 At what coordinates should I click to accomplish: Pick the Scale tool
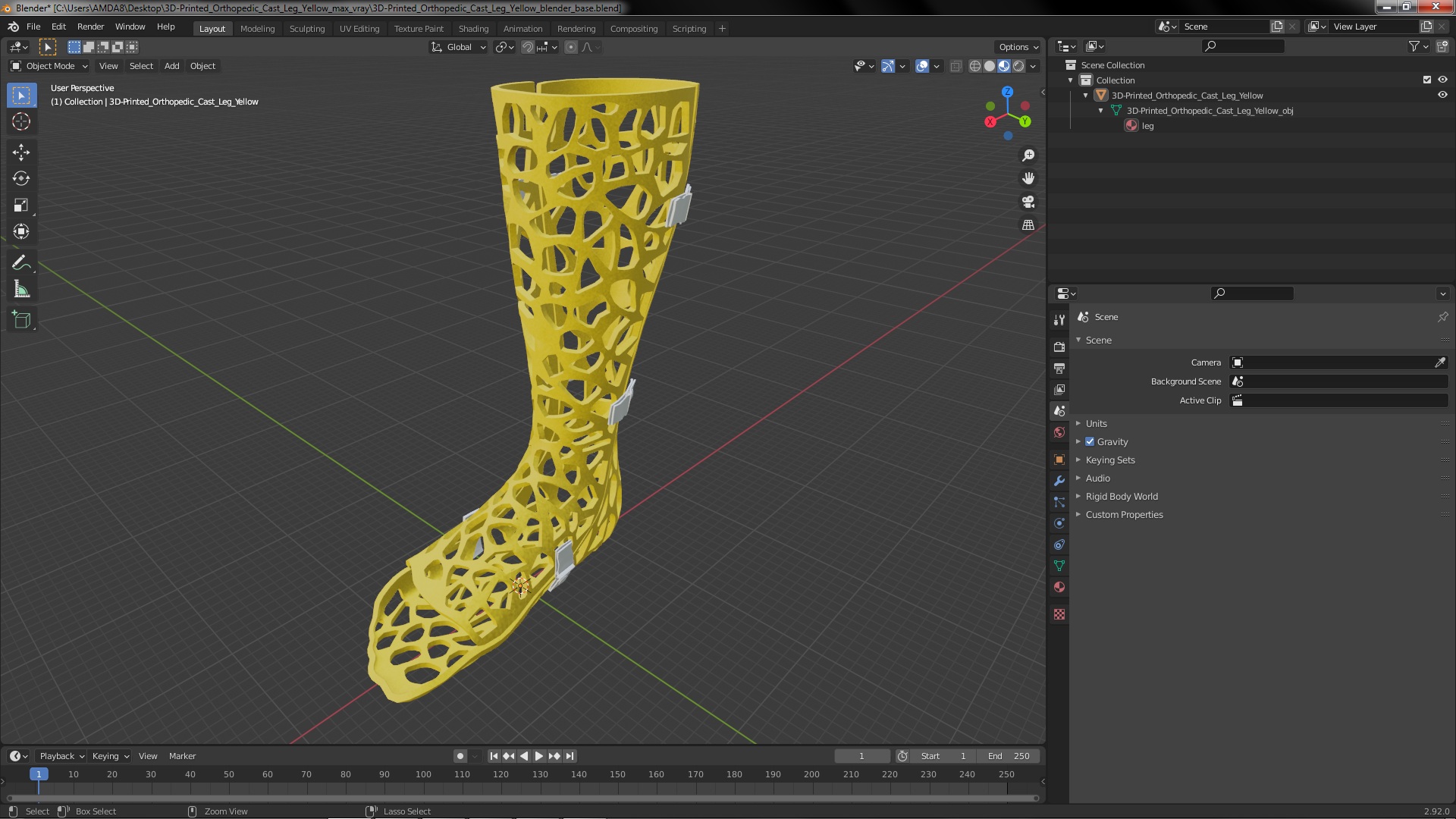click(21, 206)
